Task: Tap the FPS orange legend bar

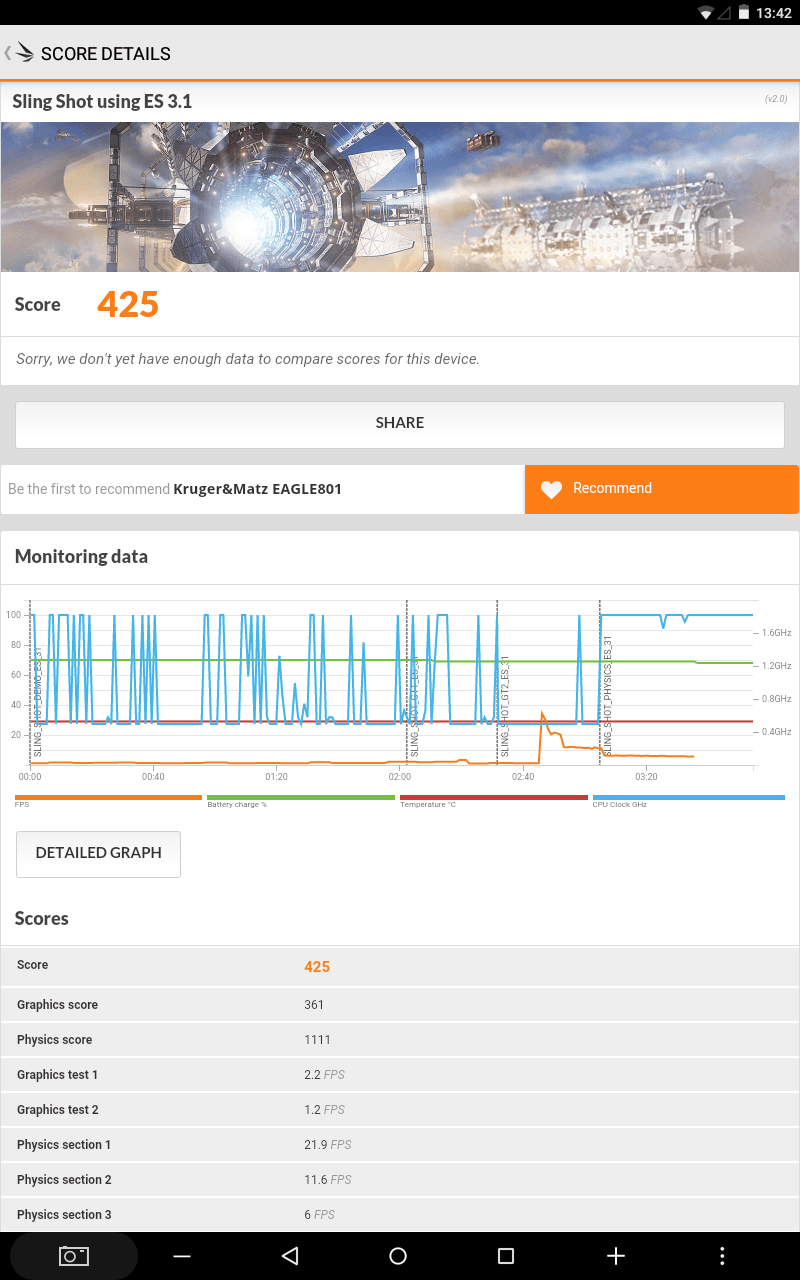Action: (108, 797)
